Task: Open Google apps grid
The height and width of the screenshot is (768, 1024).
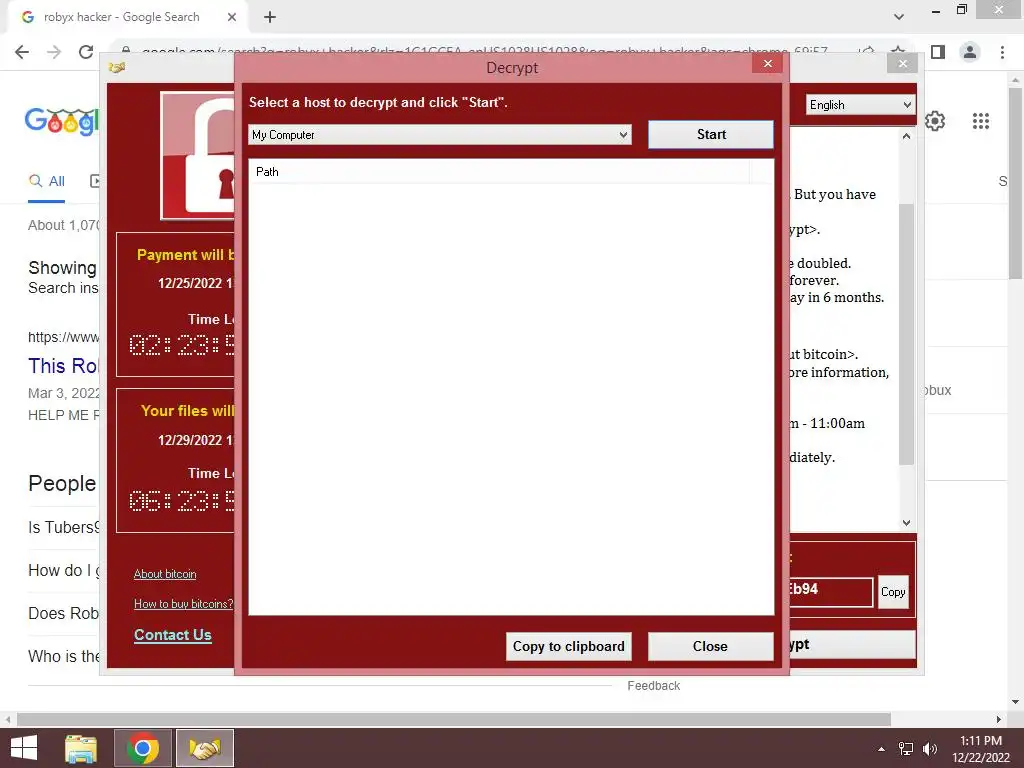Action: click(981, 121)
